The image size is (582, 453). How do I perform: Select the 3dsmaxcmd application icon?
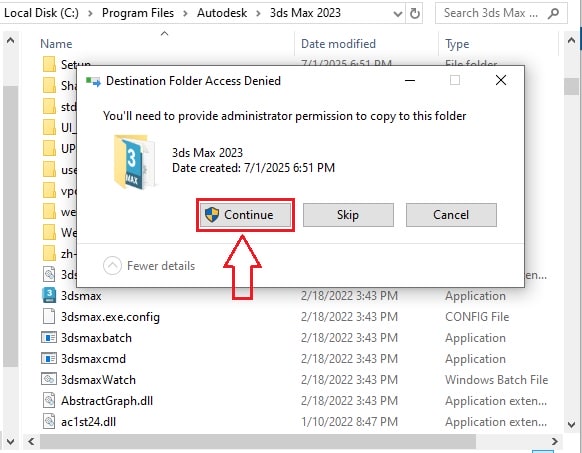pyautogui.click(x=49, y=359)
